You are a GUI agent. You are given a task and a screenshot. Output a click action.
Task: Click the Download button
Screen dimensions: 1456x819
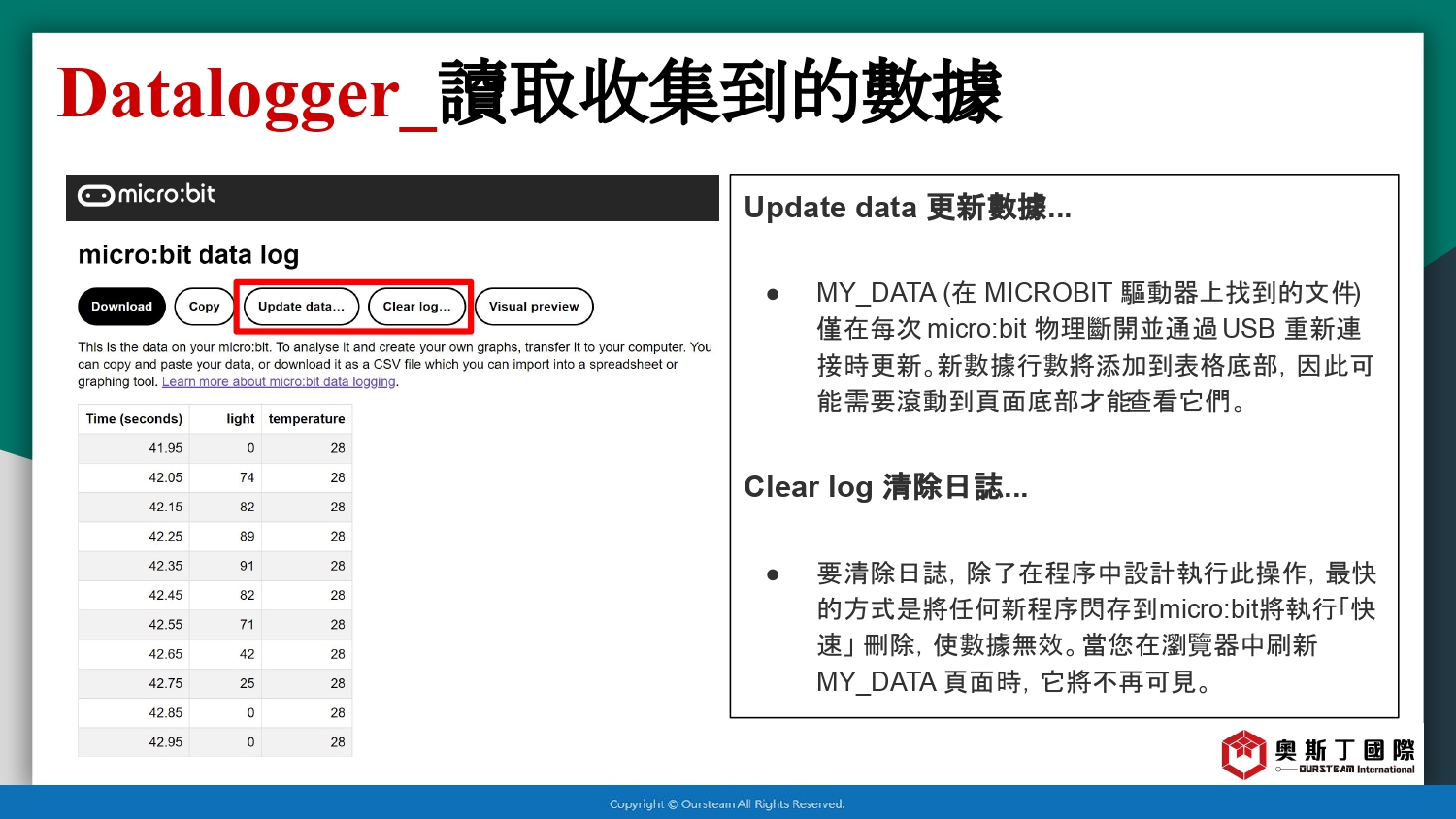(x=121, y=307)
